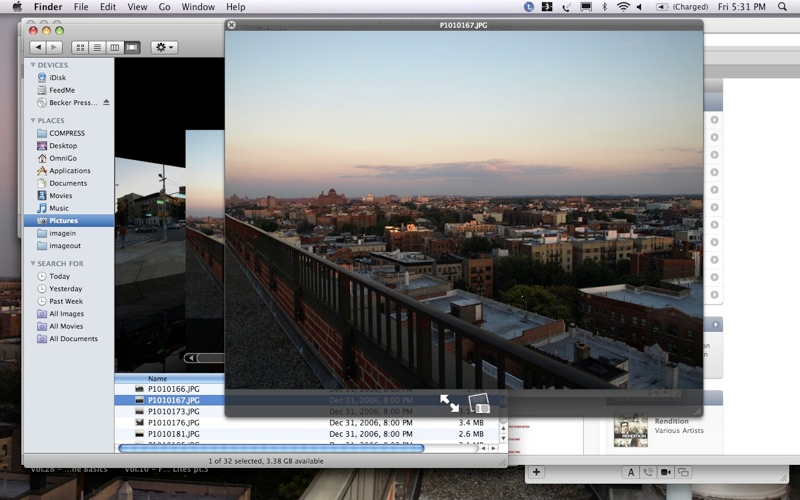Switch Finder to column view
Viewport: 800px width, 500px height.
(x=114, y=47)
